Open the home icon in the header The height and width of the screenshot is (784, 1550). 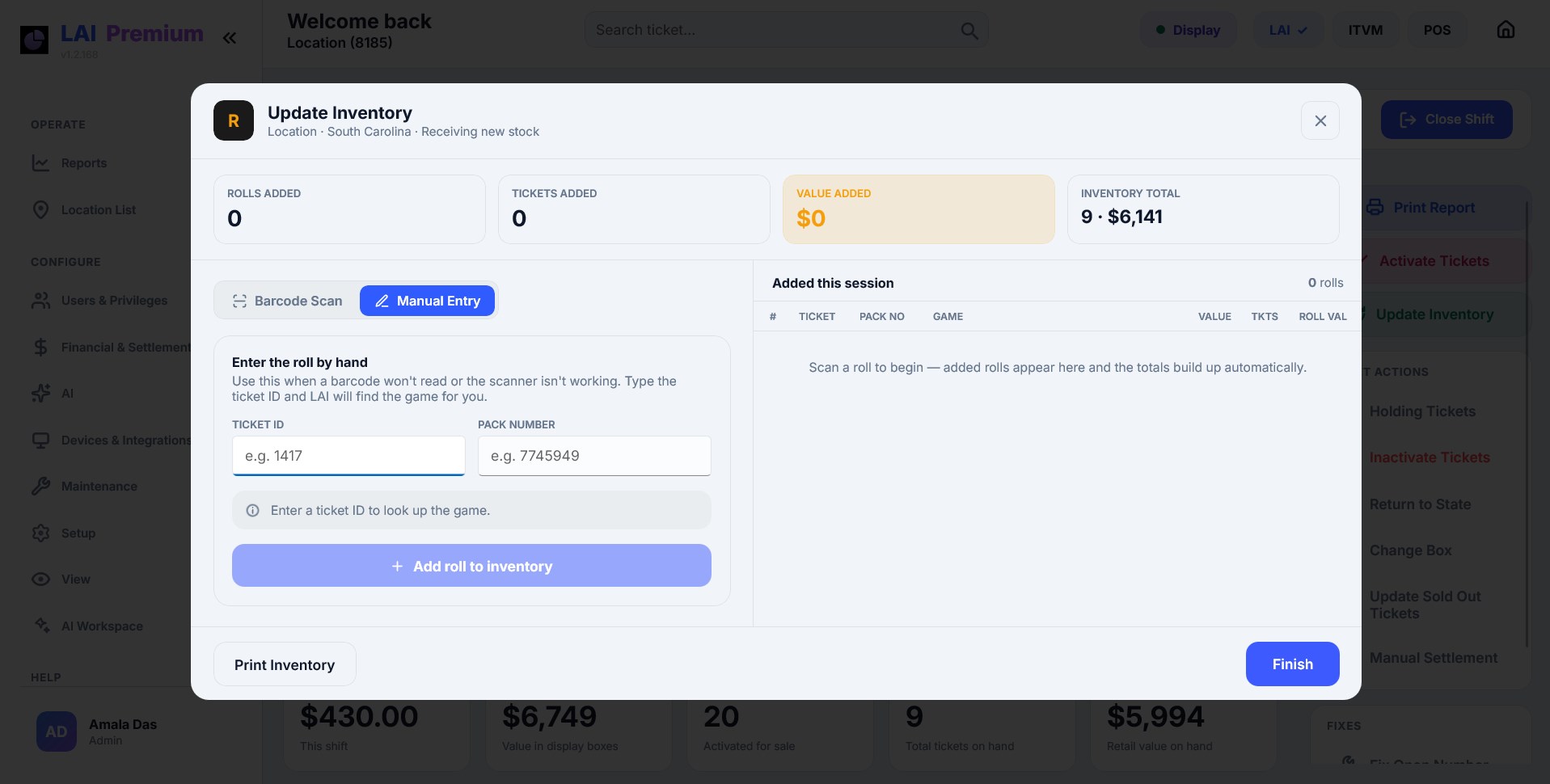tap(1506, 30)
